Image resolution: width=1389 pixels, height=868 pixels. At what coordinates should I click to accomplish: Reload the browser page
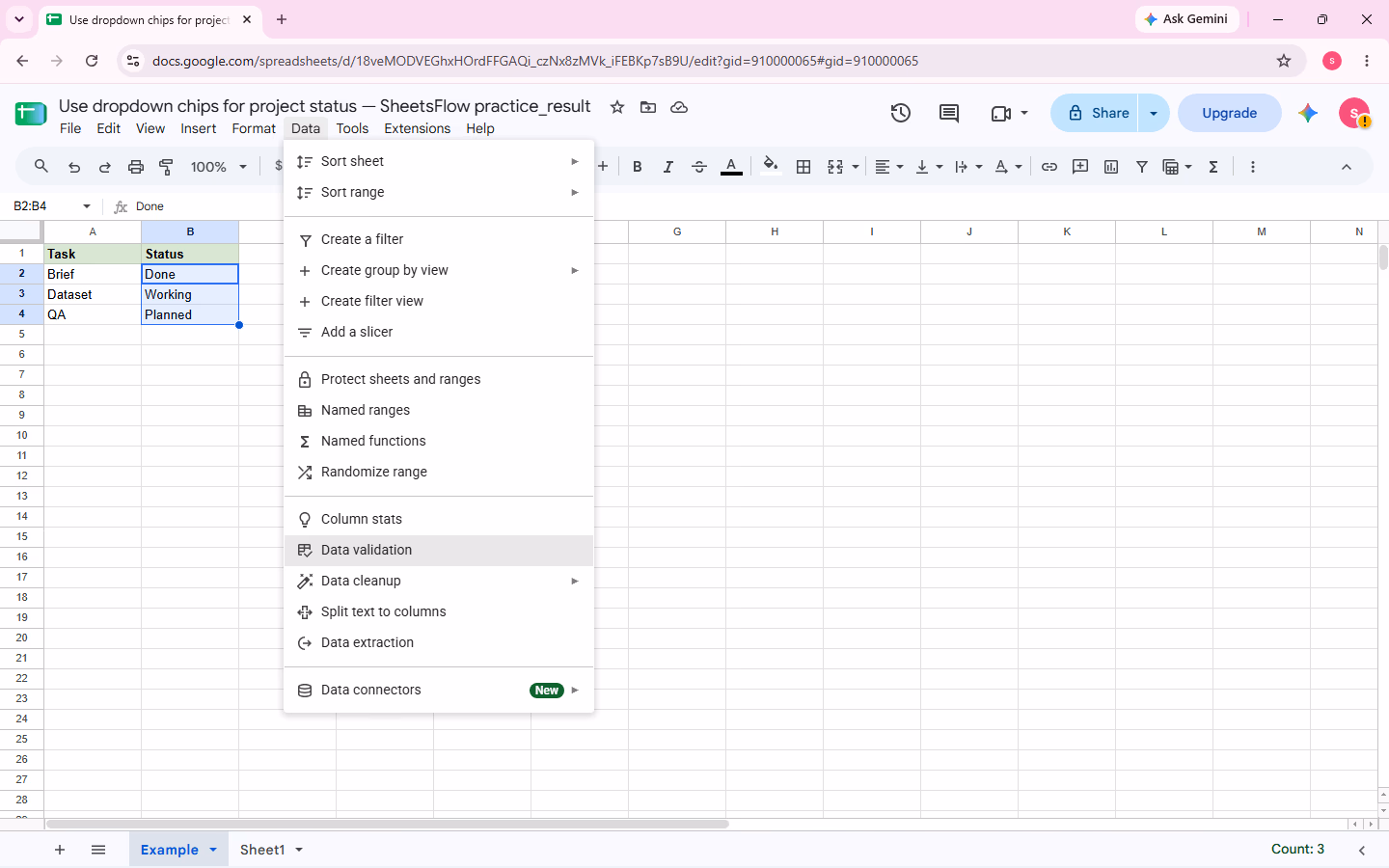pyautogui.click(x=92, y=61)
